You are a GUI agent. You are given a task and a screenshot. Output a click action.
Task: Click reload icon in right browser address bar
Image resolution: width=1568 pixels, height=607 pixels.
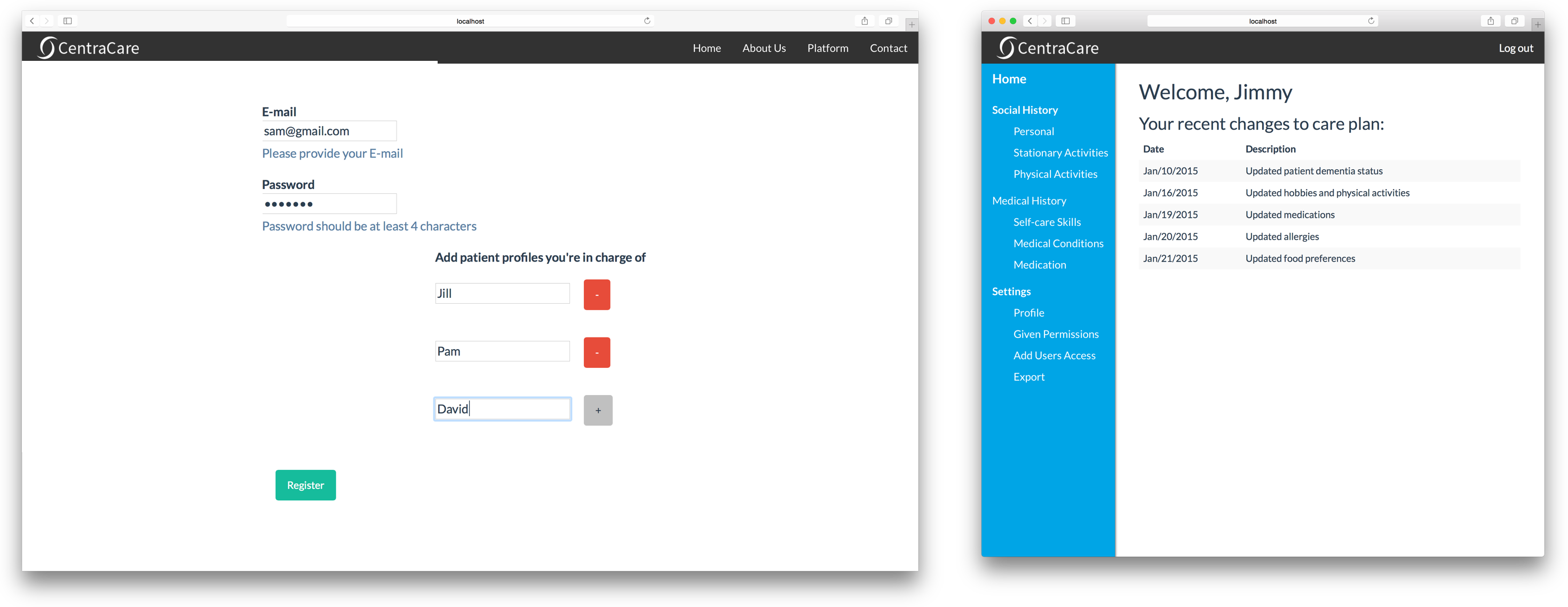tap(1371, 21)
